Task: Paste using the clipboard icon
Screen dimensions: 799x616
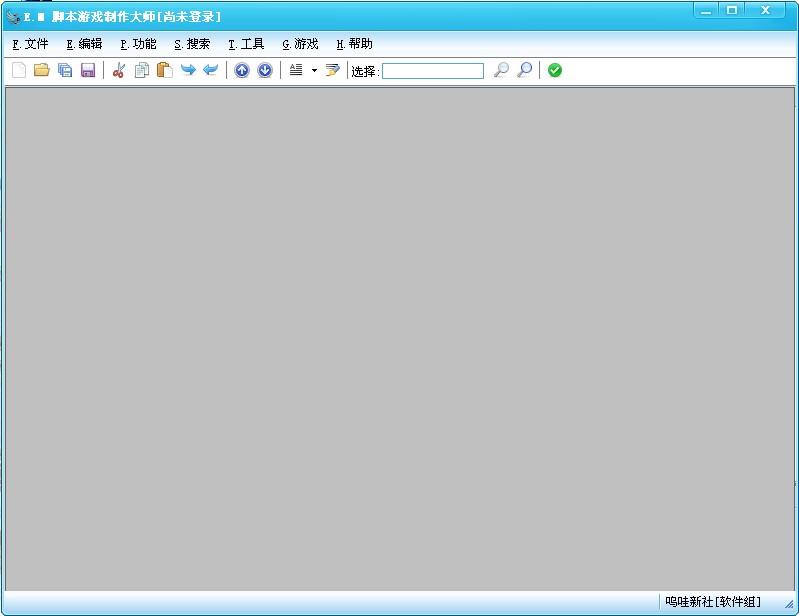Action: [165, 70]
